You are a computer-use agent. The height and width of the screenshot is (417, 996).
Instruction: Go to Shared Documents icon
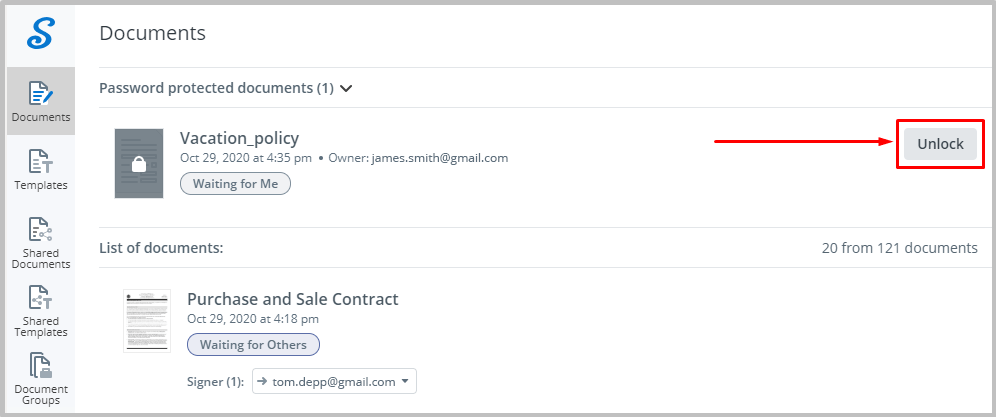coord(41,229)
